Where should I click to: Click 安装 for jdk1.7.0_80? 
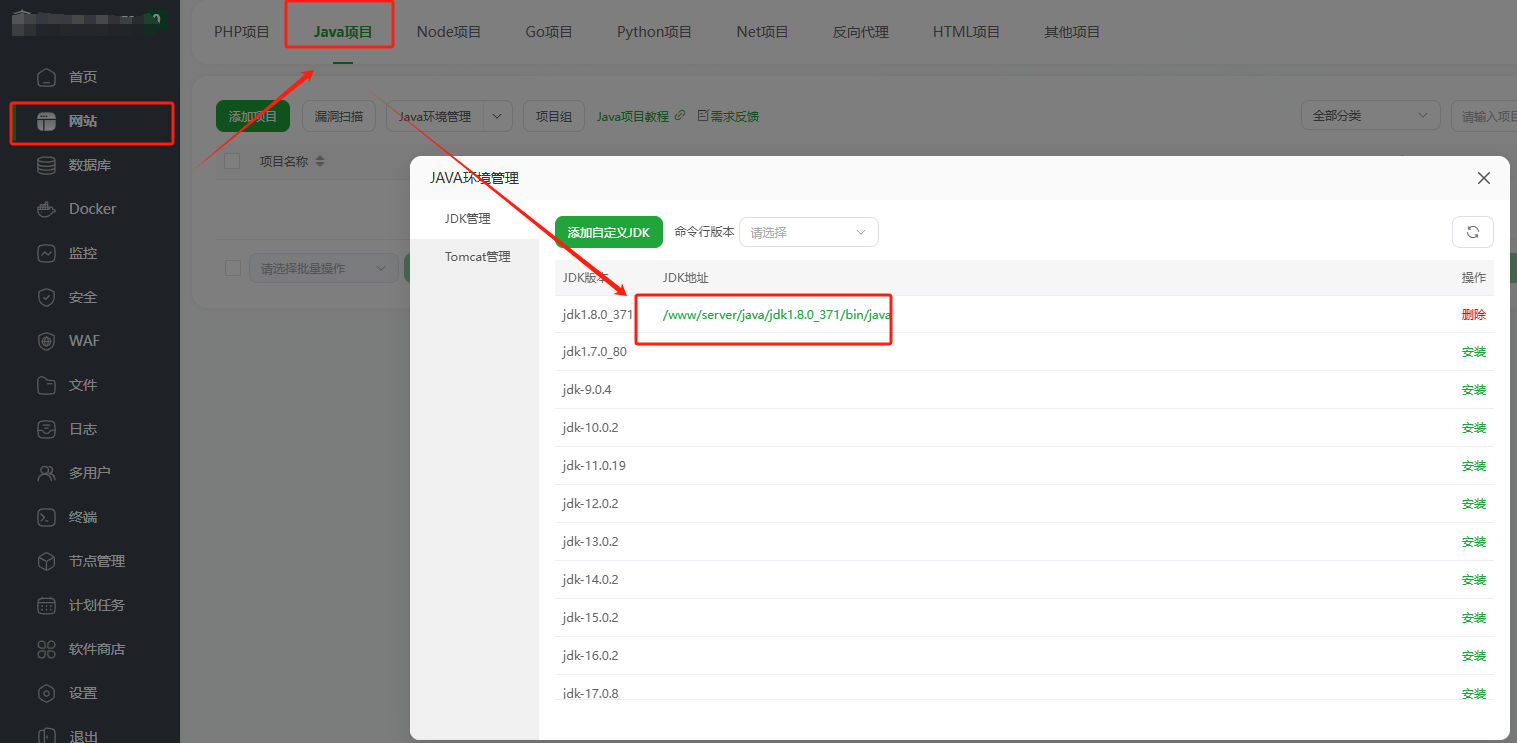tap(1474, 352)
